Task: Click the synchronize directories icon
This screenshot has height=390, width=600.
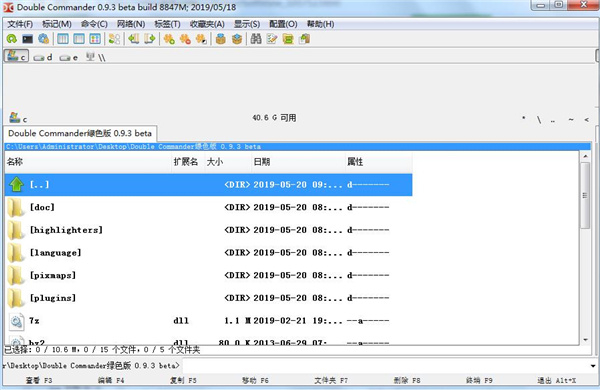Action: point(288,39)
